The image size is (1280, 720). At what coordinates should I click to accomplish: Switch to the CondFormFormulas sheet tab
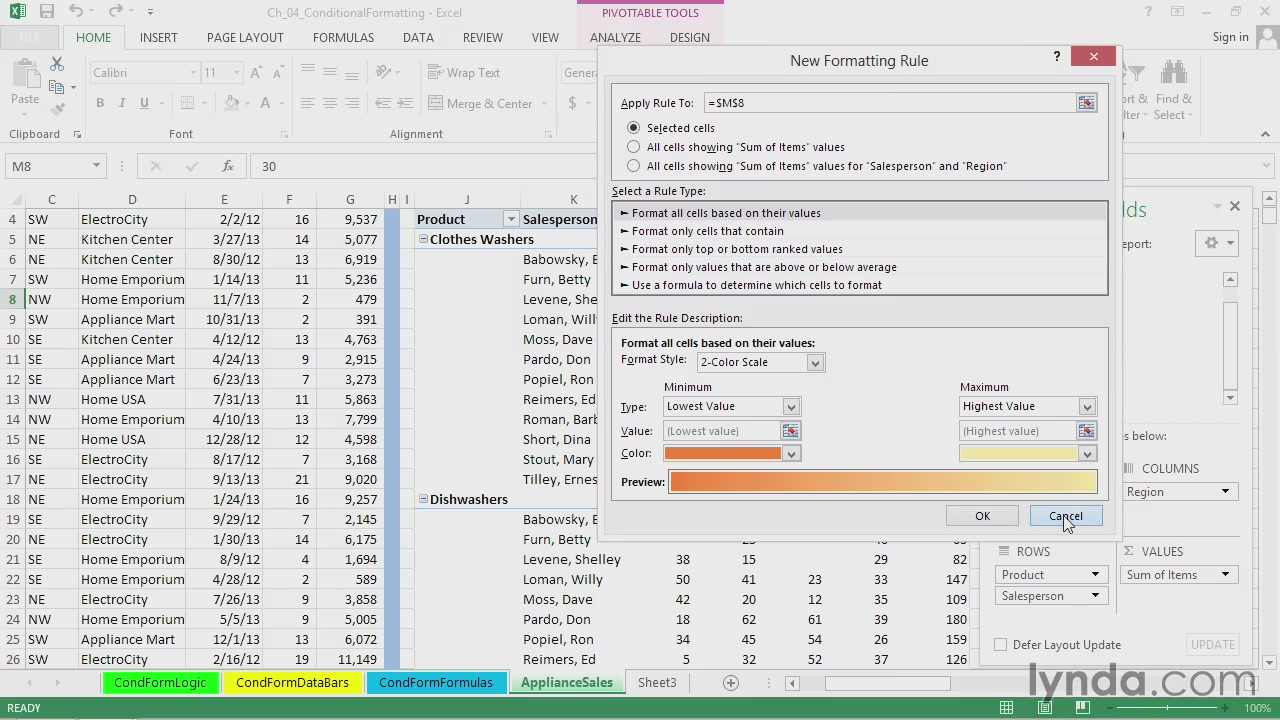(436, 682)
